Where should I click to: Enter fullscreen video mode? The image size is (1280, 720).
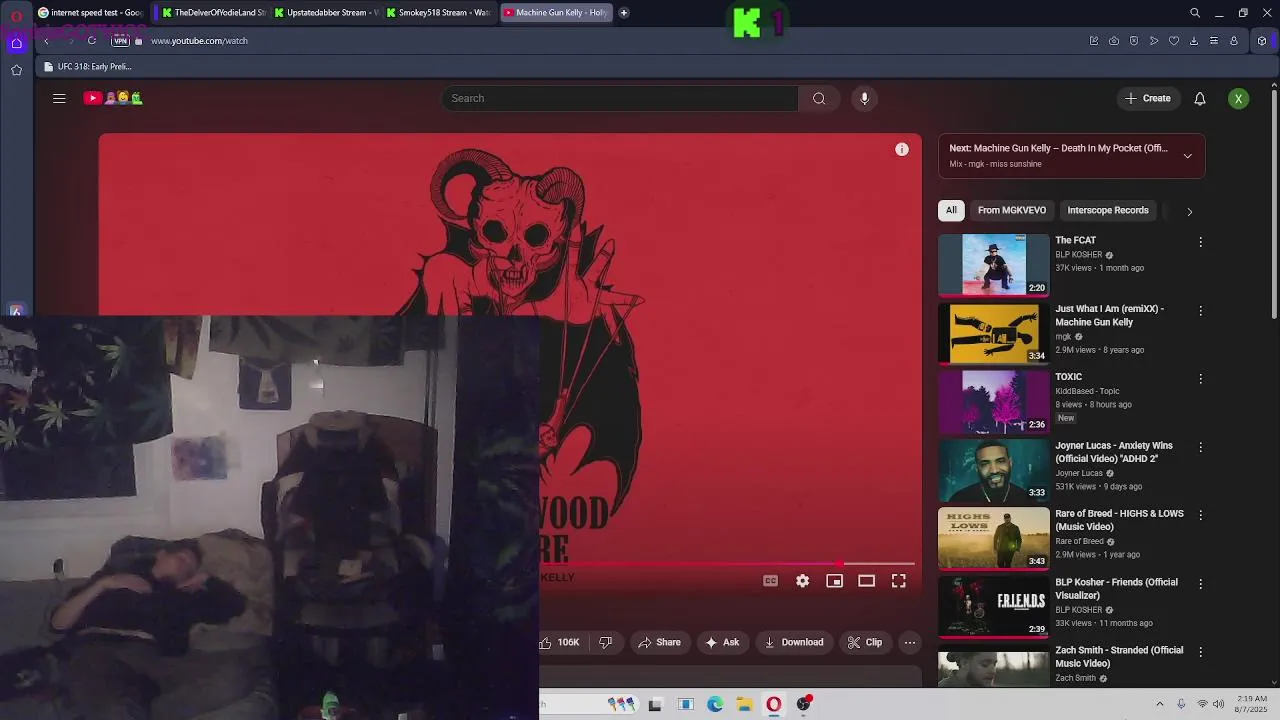pos(898,581)
